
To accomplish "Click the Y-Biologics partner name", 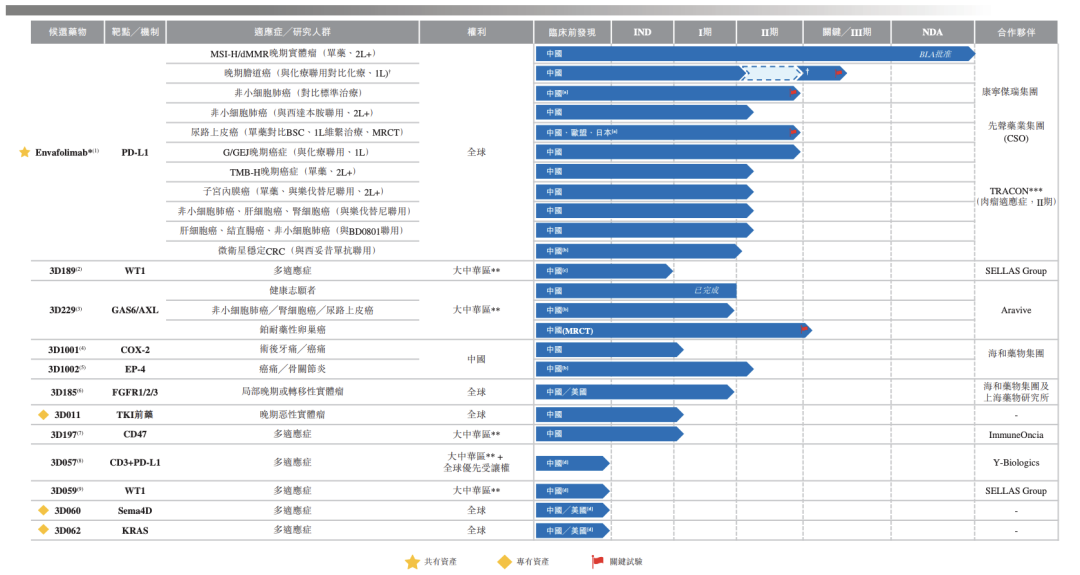I will (1016, 463).
